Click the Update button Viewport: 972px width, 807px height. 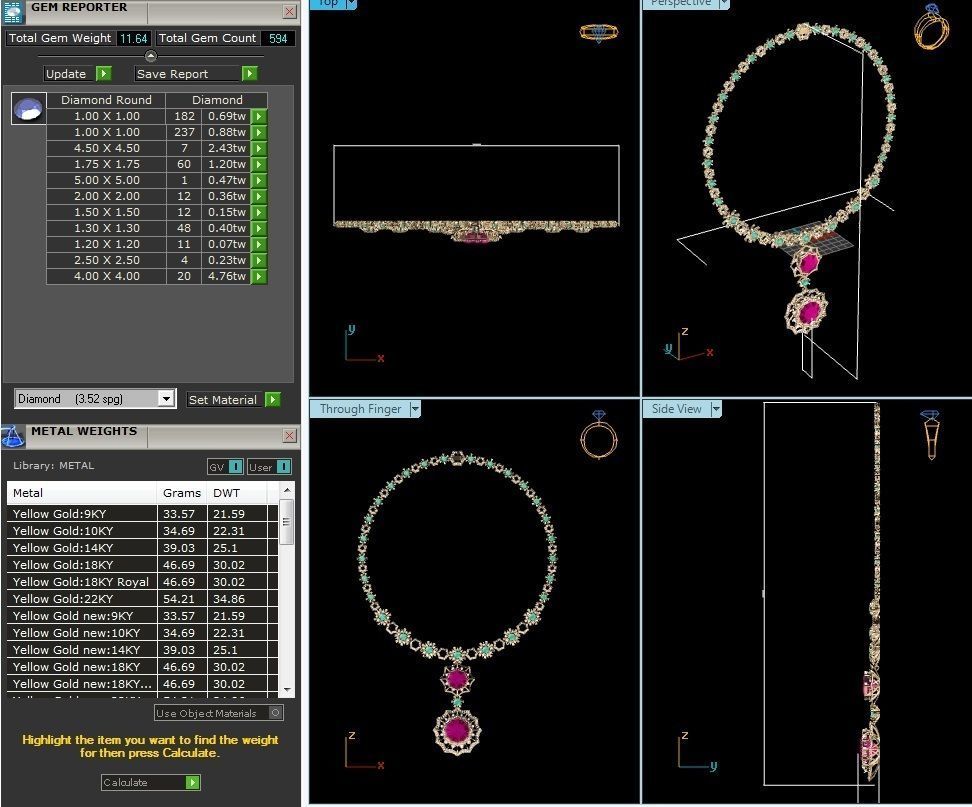(69, 74)
